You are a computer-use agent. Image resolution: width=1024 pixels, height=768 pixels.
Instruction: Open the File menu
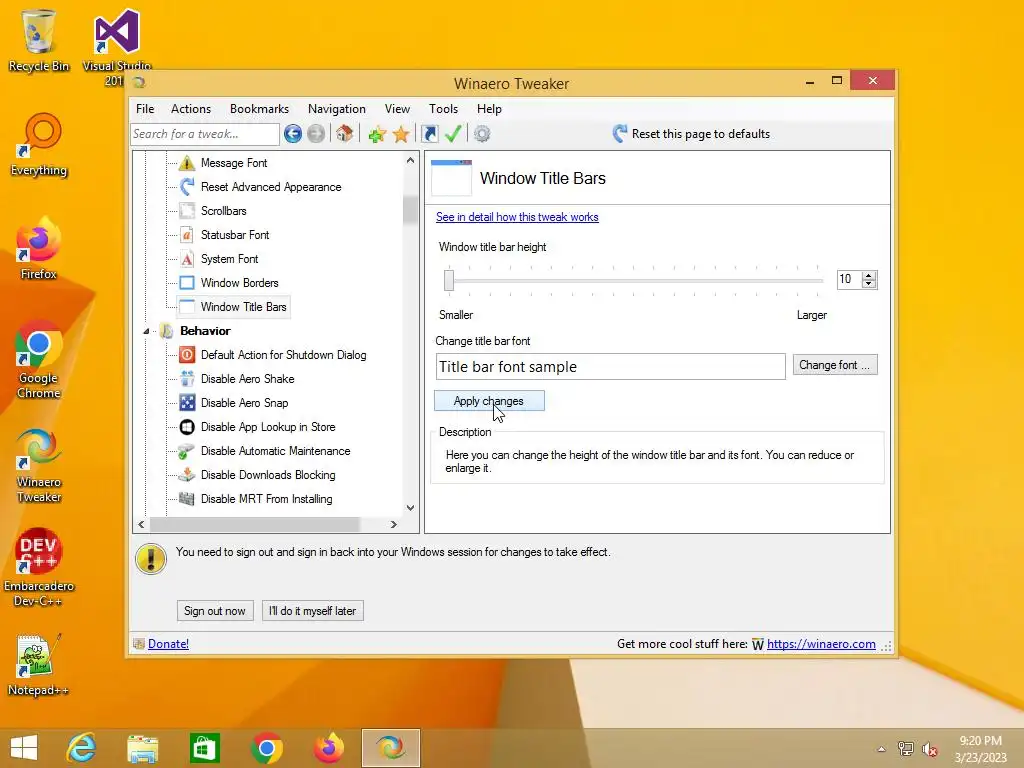coord(145,109)
